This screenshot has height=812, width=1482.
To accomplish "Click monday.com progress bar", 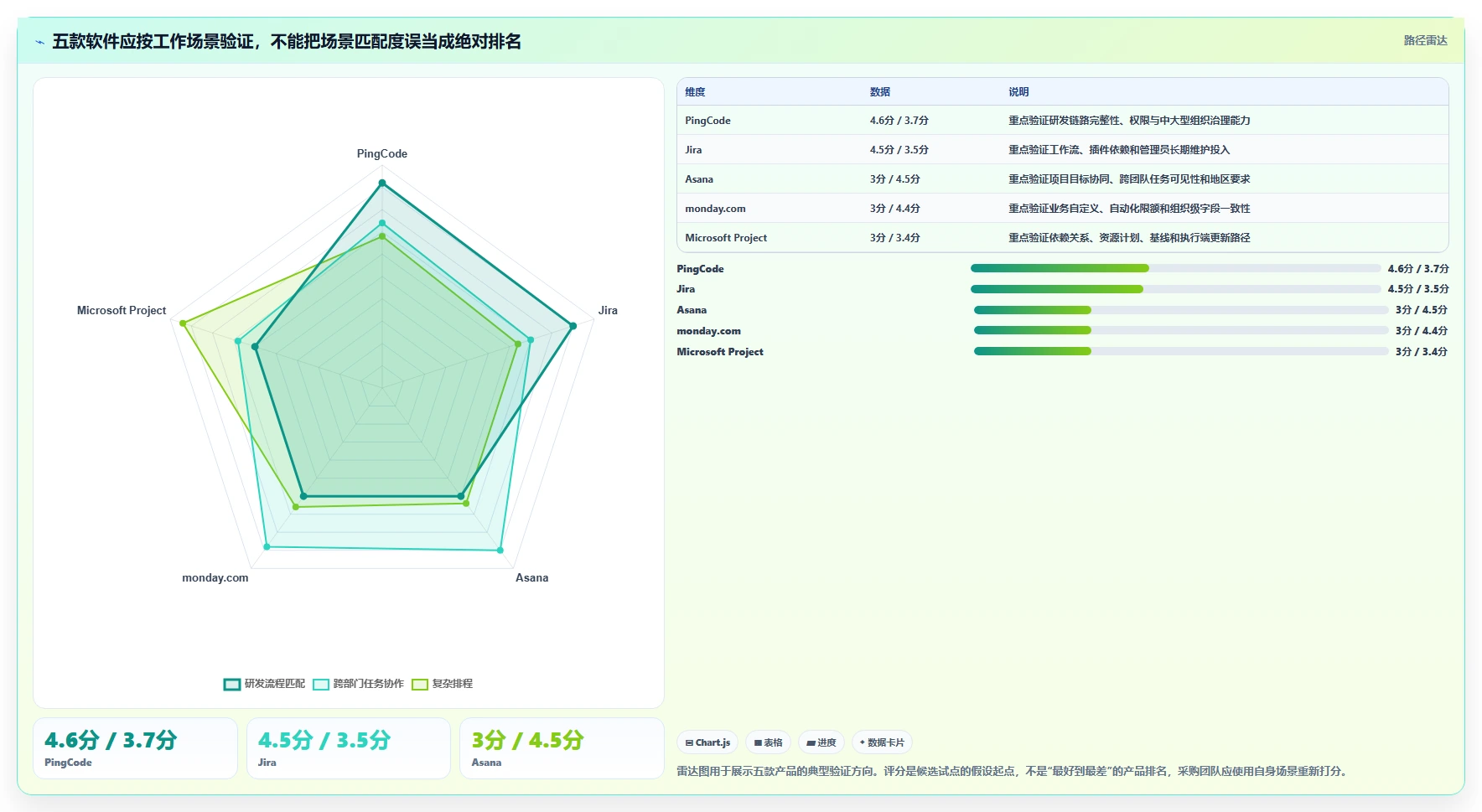I will pos(1181,330).
